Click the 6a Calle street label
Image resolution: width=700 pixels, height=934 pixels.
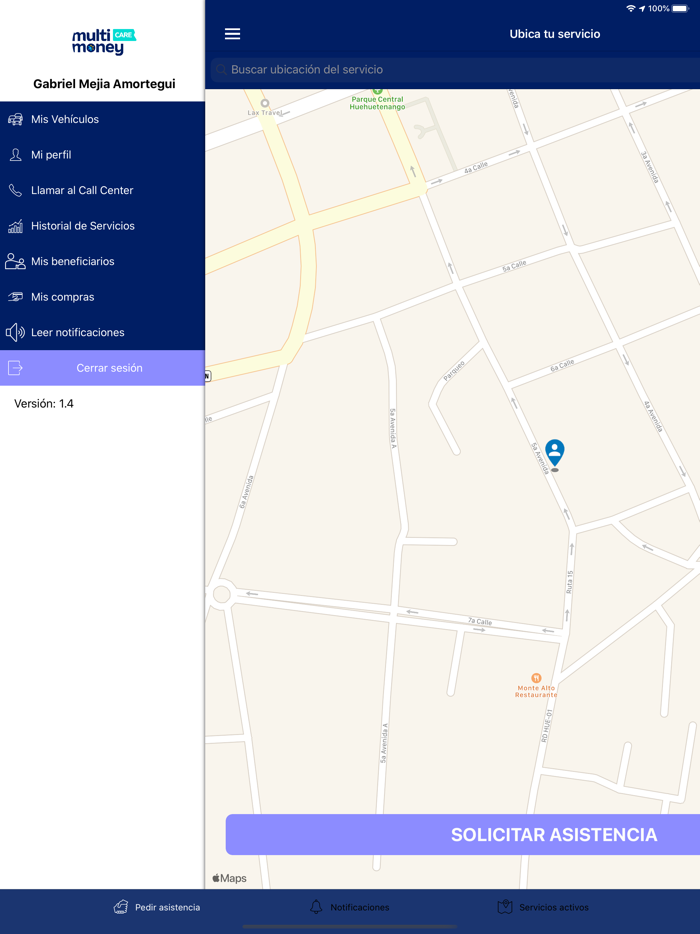pos(562,366)
